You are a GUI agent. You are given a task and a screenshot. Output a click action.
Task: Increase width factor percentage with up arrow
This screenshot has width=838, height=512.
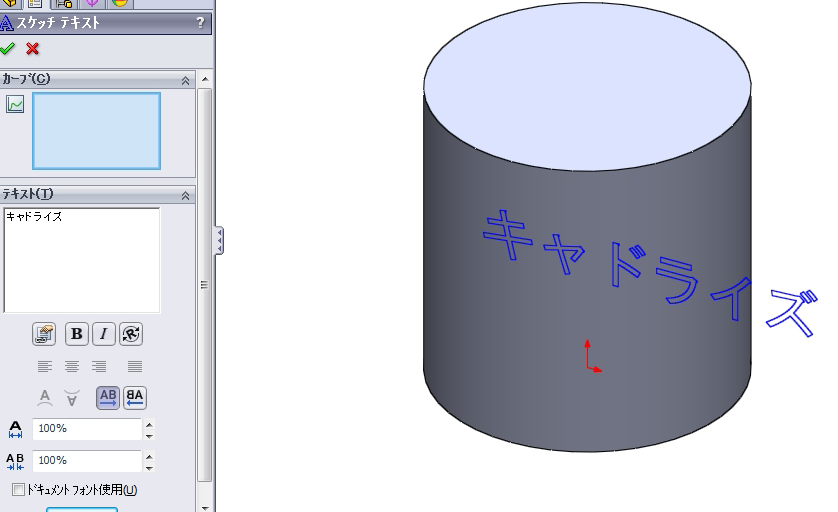pos(149,424)
